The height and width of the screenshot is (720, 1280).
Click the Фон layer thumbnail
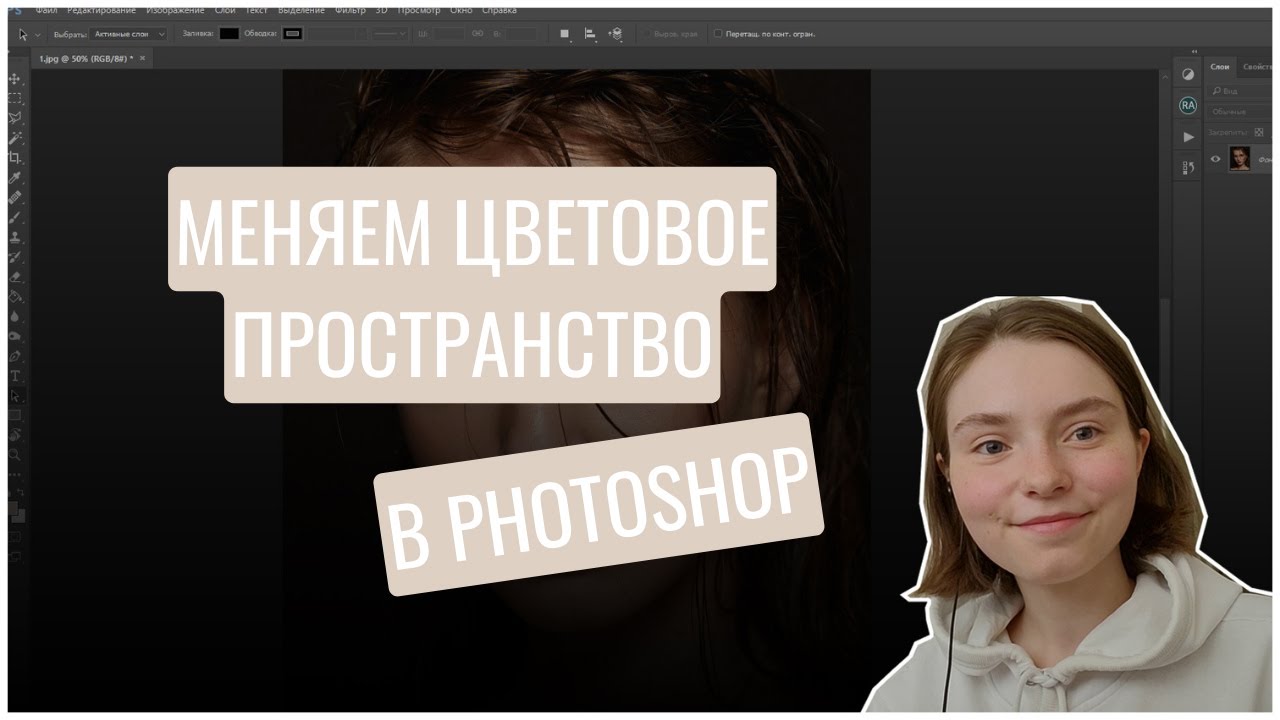pos(1240,158)
